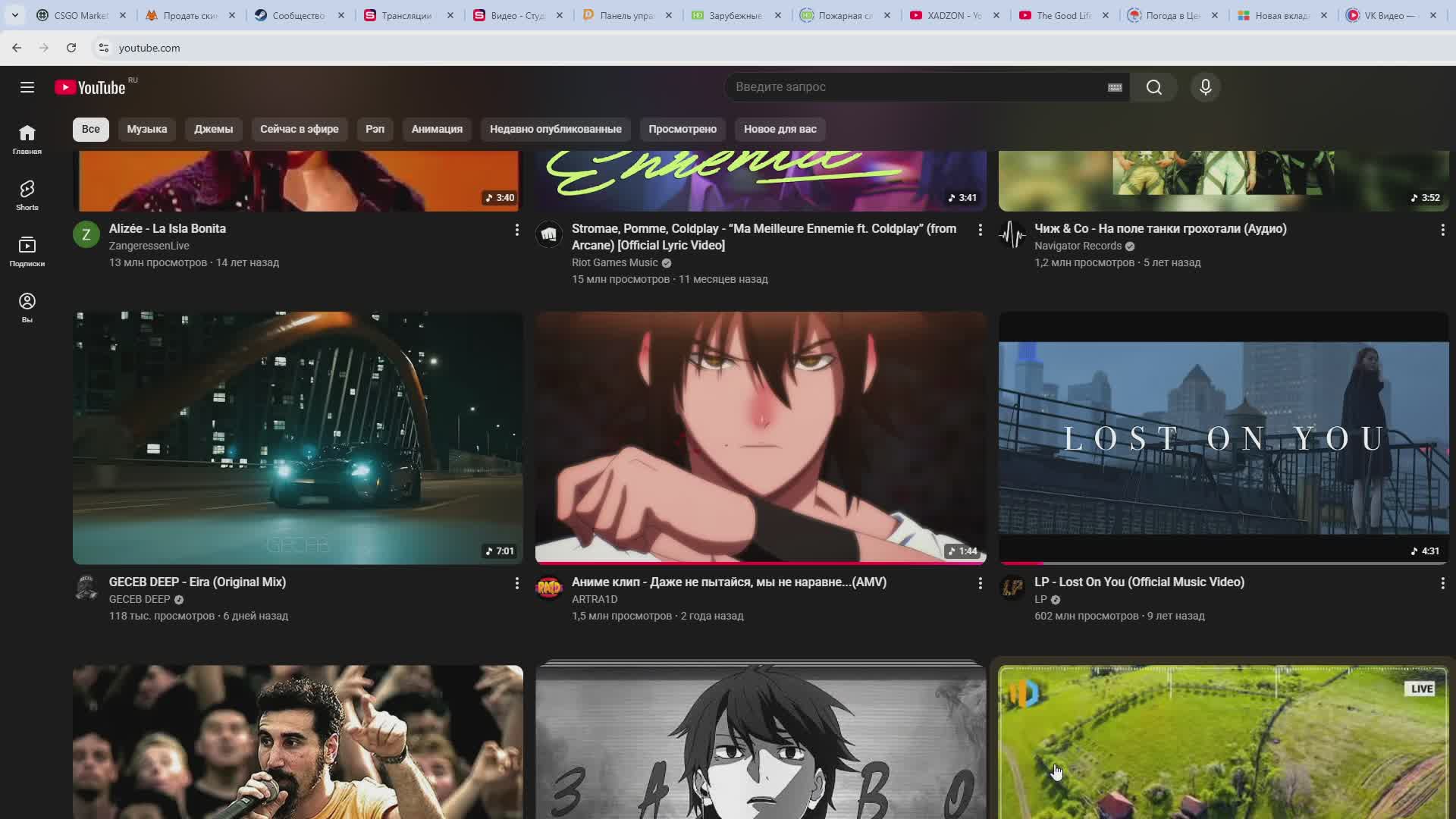Switch to the 'VK Видео' browser tab
Image resolution: width=1456 pixels, height=819 pixels.
point(1386,15)
